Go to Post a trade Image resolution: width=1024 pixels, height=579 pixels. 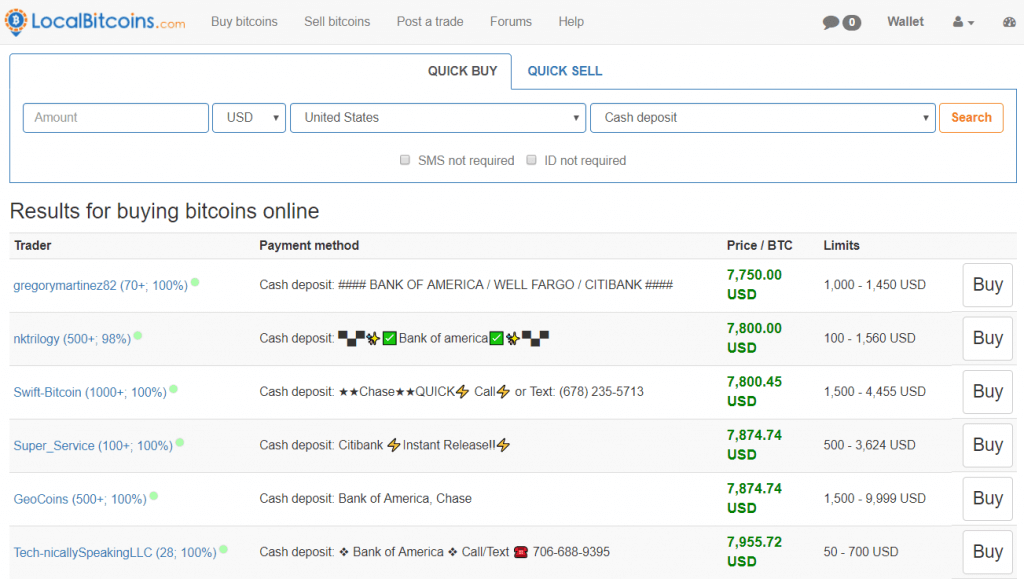[430, 22]
